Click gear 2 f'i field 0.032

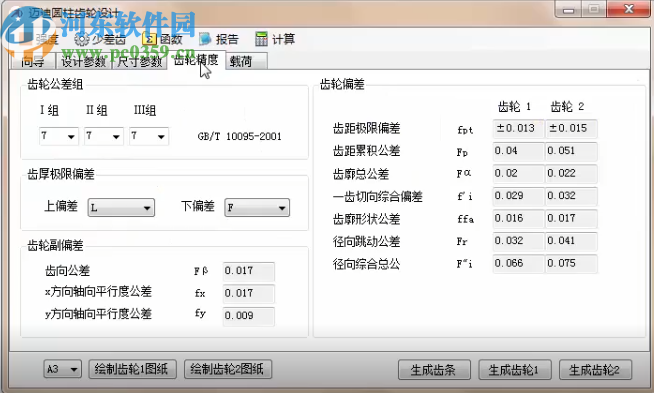coord(571,196)
